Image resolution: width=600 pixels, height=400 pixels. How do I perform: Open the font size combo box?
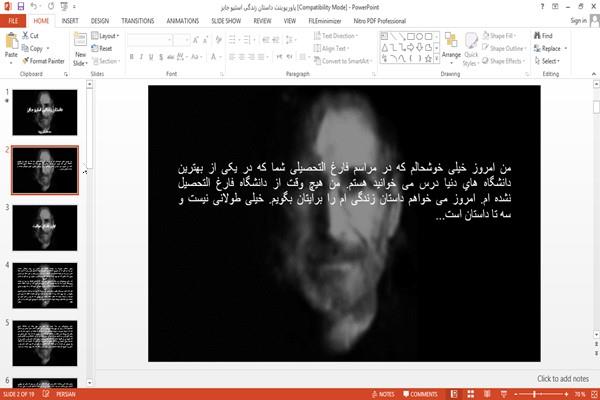coord(181,40)
